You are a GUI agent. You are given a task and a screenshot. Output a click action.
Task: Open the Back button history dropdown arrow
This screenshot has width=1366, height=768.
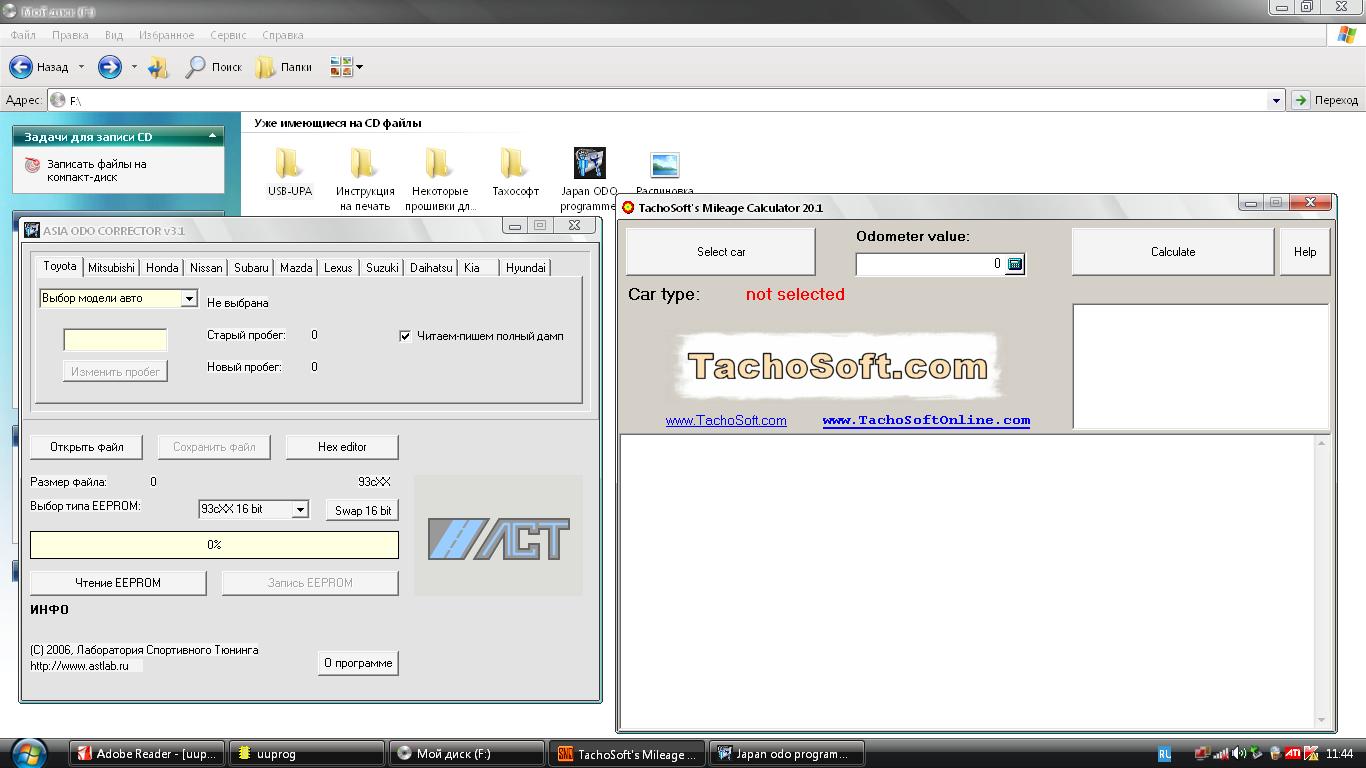tap(81, 67)
